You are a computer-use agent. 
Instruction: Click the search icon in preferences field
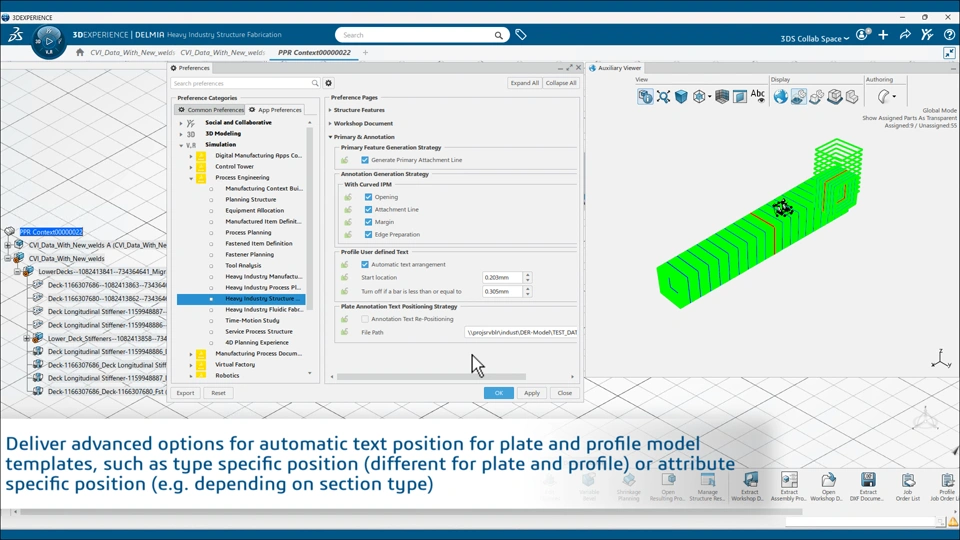tap(315, 83)
